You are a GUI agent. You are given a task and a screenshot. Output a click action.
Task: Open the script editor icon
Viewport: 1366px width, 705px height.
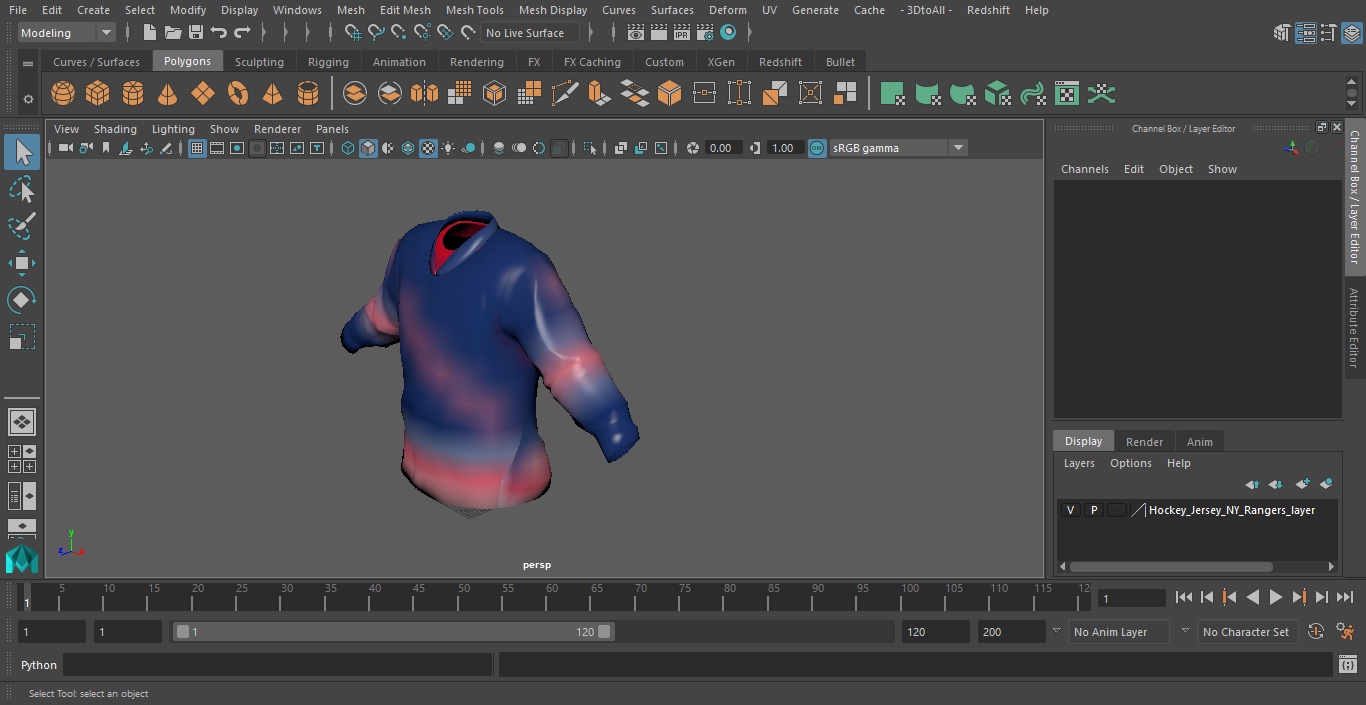click(1348, 665)
